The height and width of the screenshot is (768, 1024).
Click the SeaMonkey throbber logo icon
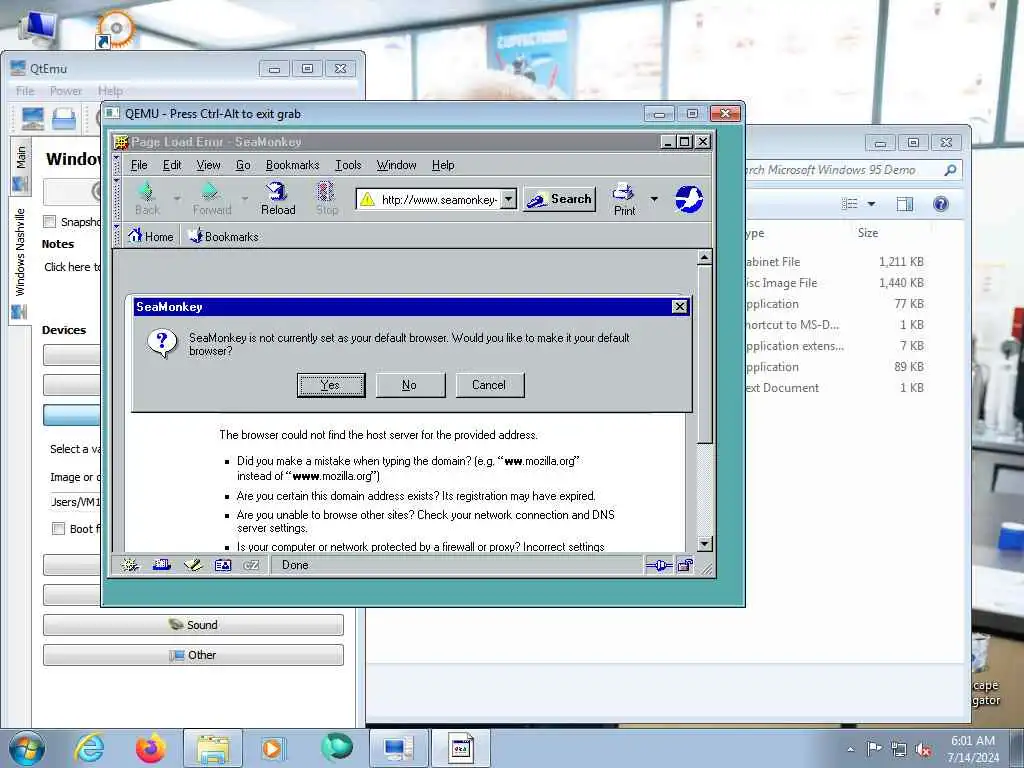[688, 199]
